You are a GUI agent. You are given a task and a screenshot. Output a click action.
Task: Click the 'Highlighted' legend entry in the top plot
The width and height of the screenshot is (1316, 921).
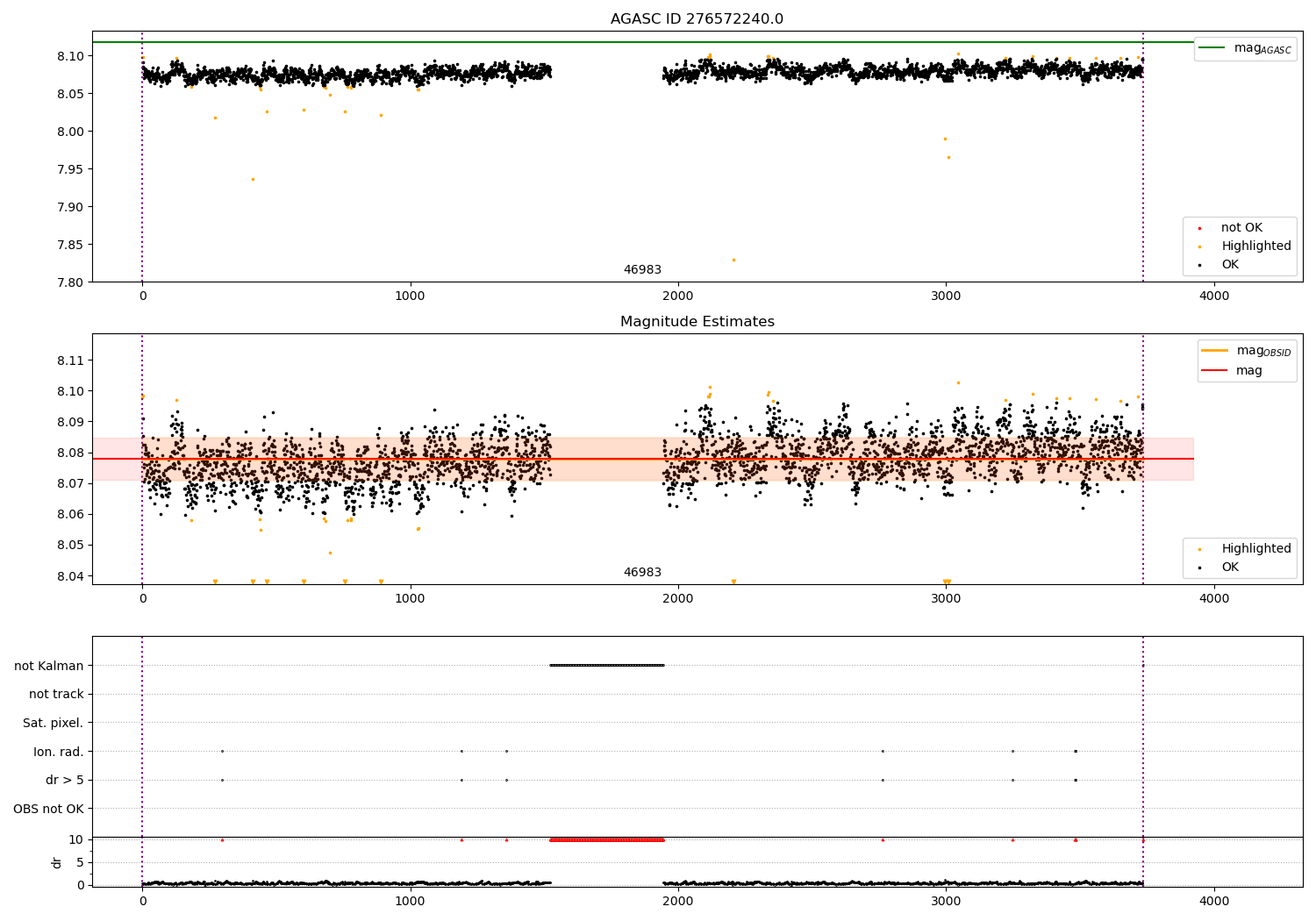pos(1240,246)
